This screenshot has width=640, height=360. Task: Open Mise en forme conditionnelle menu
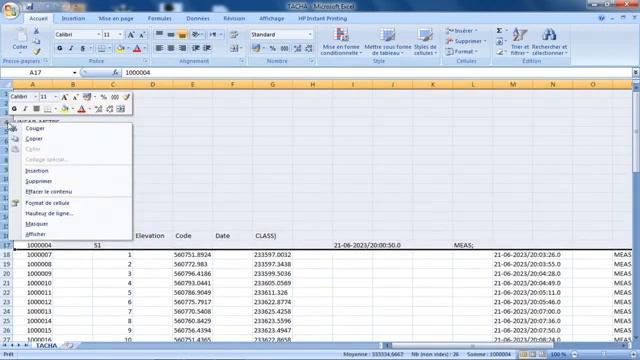341,42
